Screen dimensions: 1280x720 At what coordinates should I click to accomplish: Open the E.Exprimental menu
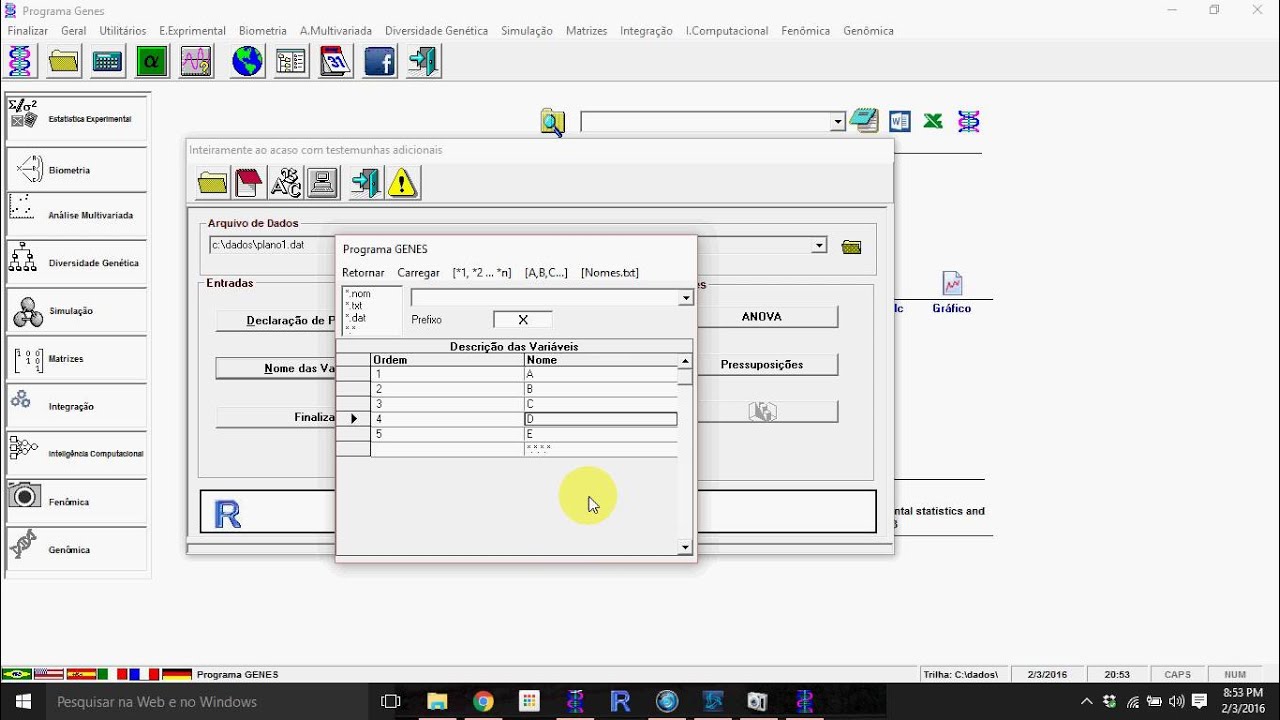pos(193,31)
